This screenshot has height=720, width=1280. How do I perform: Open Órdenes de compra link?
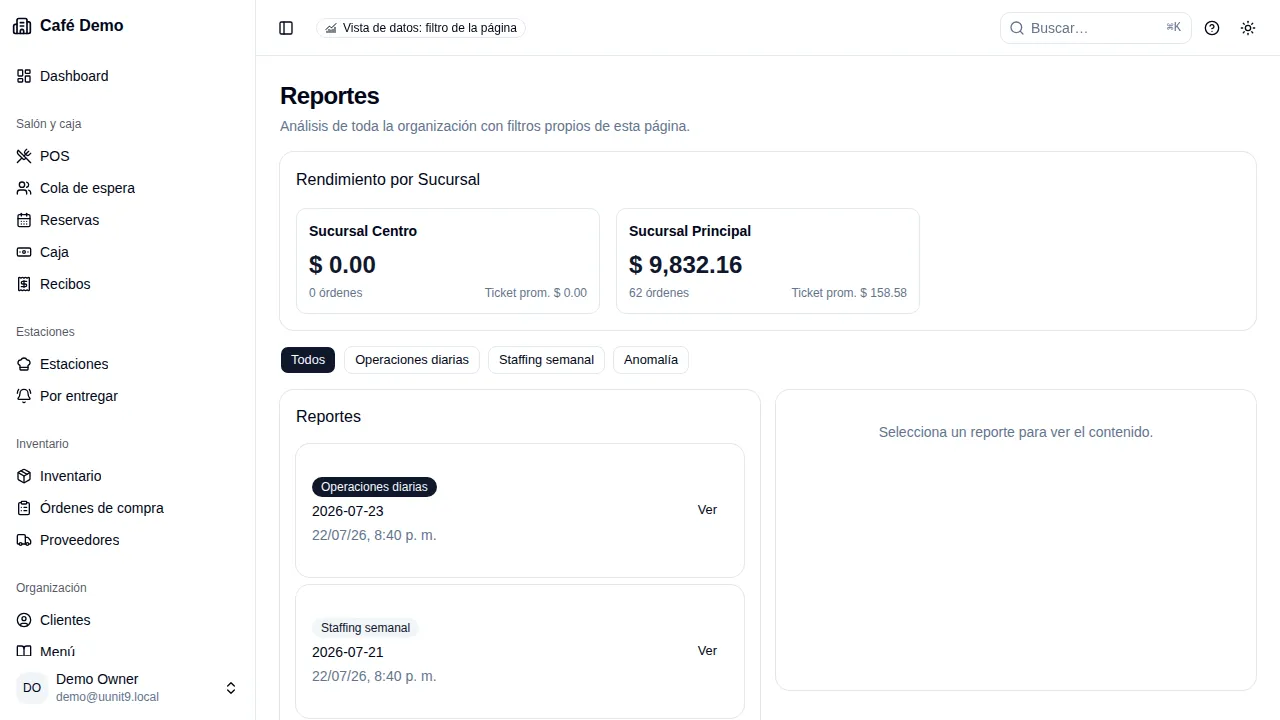tap(128, 508)
